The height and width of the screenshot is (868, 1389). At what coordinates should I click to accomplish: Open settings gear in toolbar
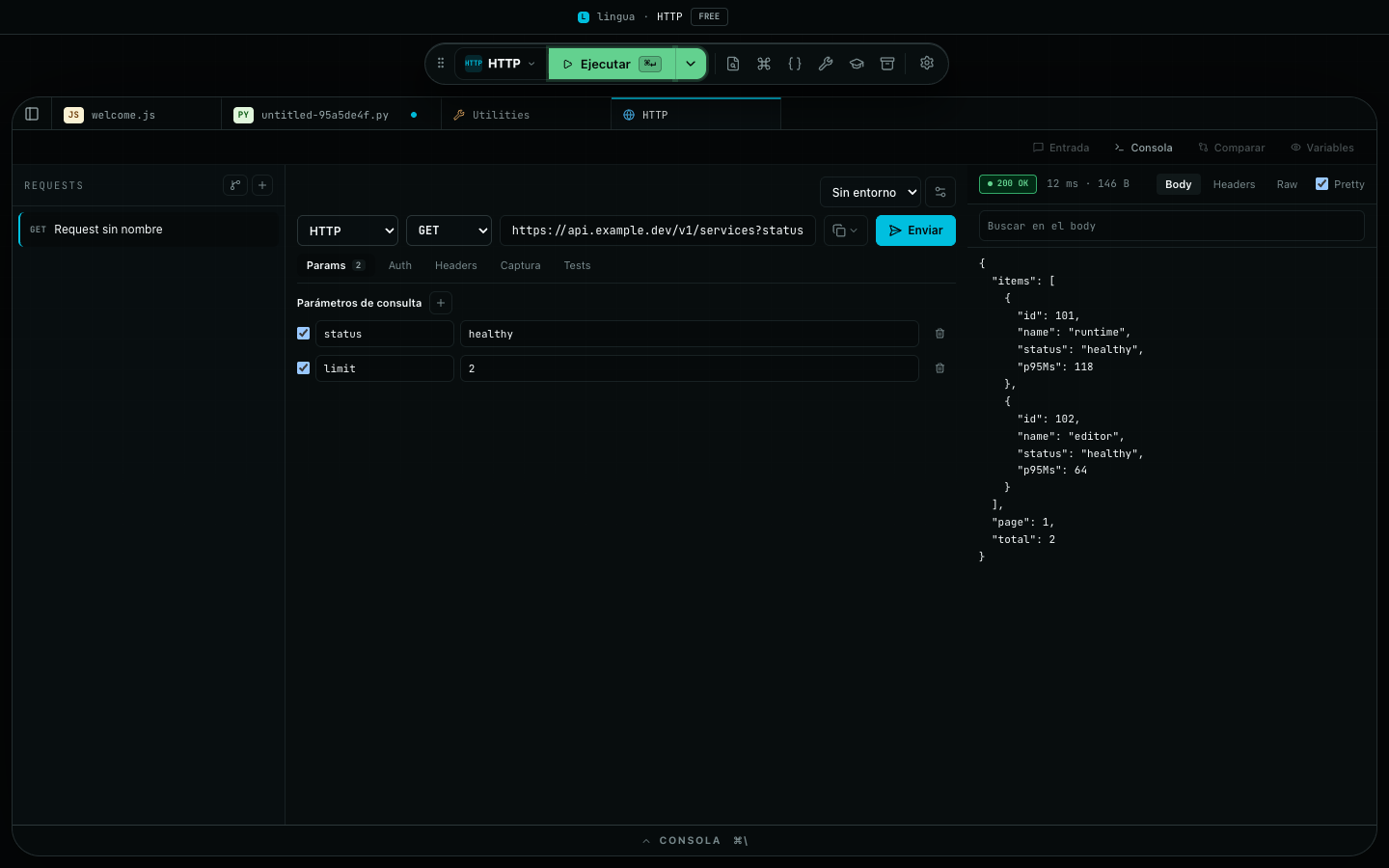(927, 64)
